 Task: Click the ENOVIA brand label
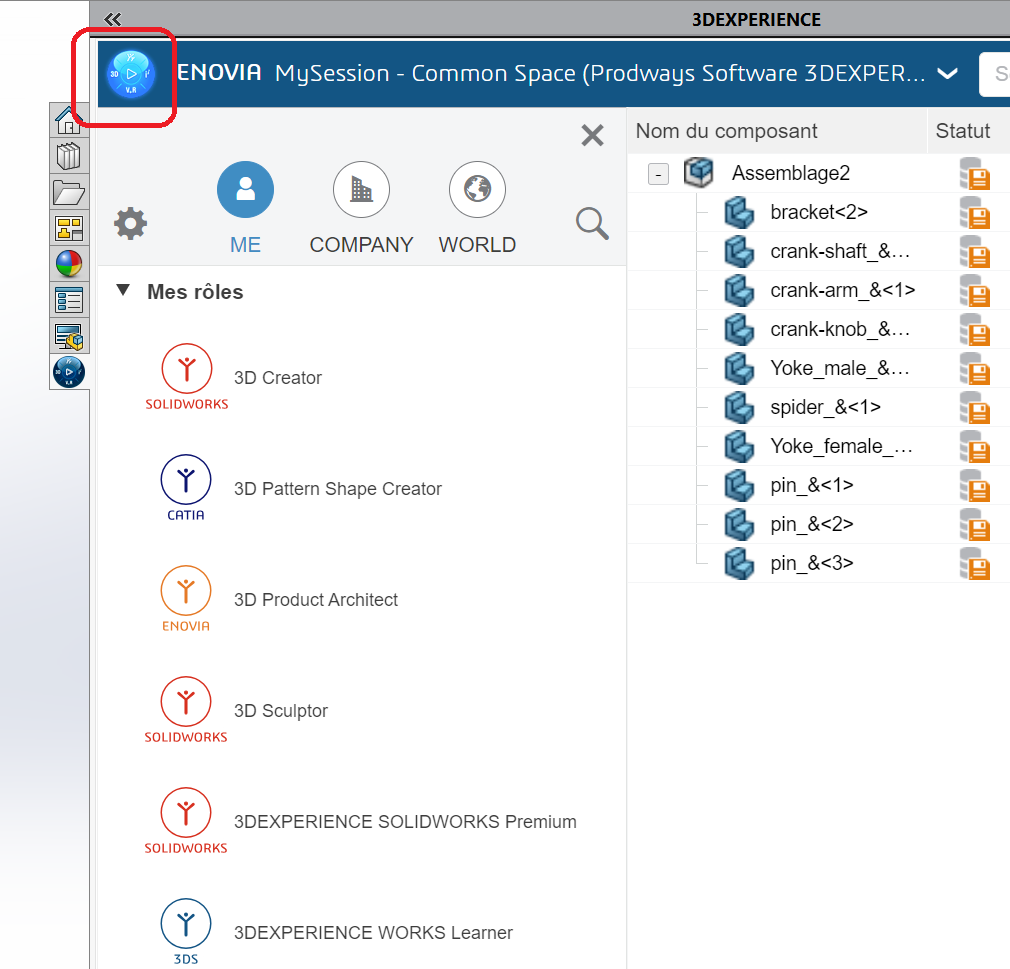pos(219,73)
